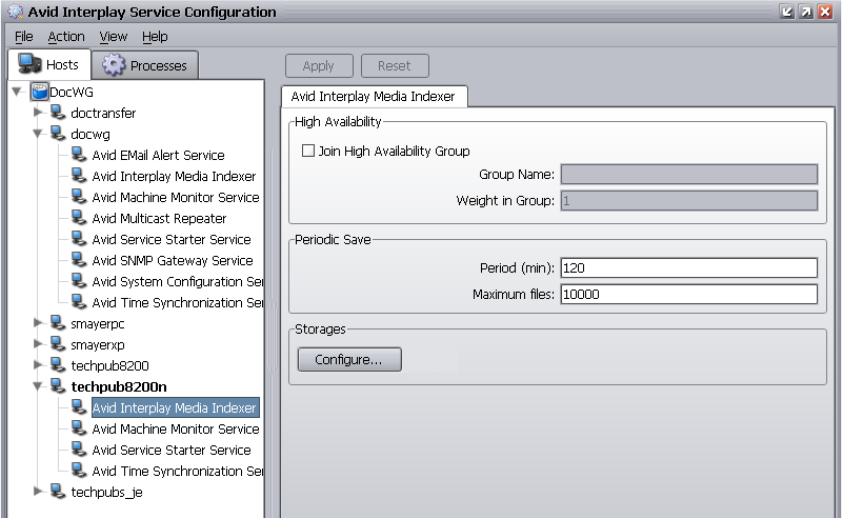Viewport: 842px width, 518px height.
Task: Click the Avid EMail Alert Service icon
Action: click(79, 155)
